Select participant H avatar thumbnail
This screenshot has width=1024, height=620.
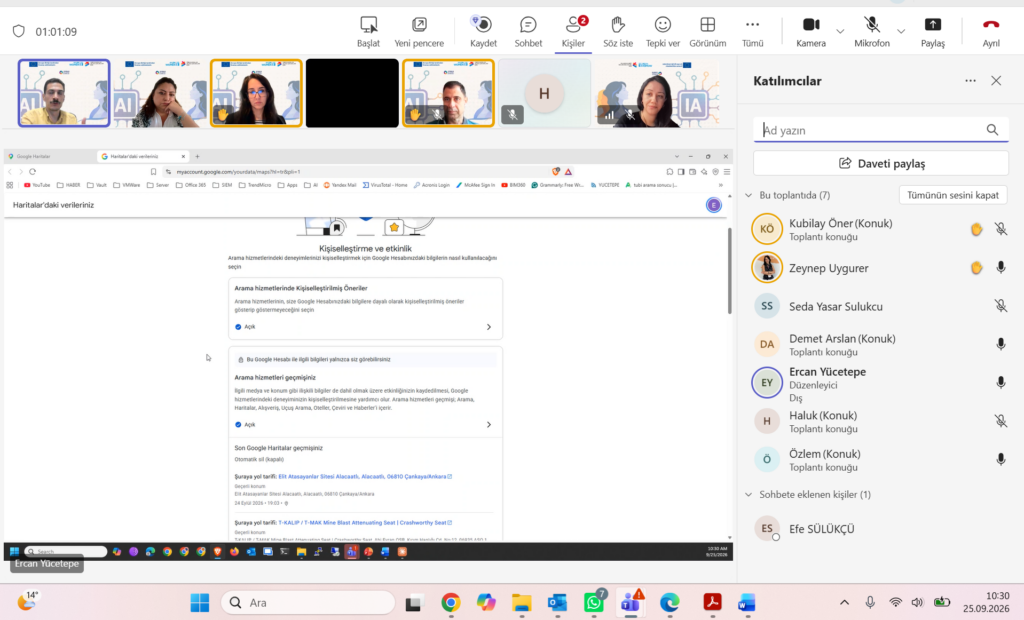tap(544, 93)
